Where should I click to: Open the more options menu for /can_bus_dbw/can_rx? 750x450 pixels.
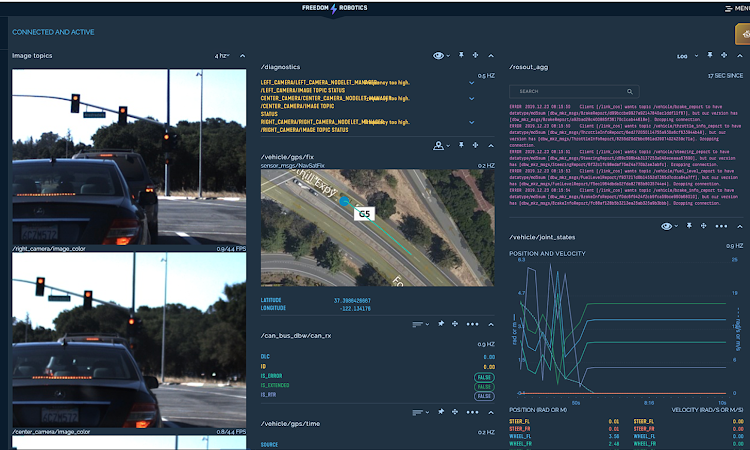coord(473,324)
